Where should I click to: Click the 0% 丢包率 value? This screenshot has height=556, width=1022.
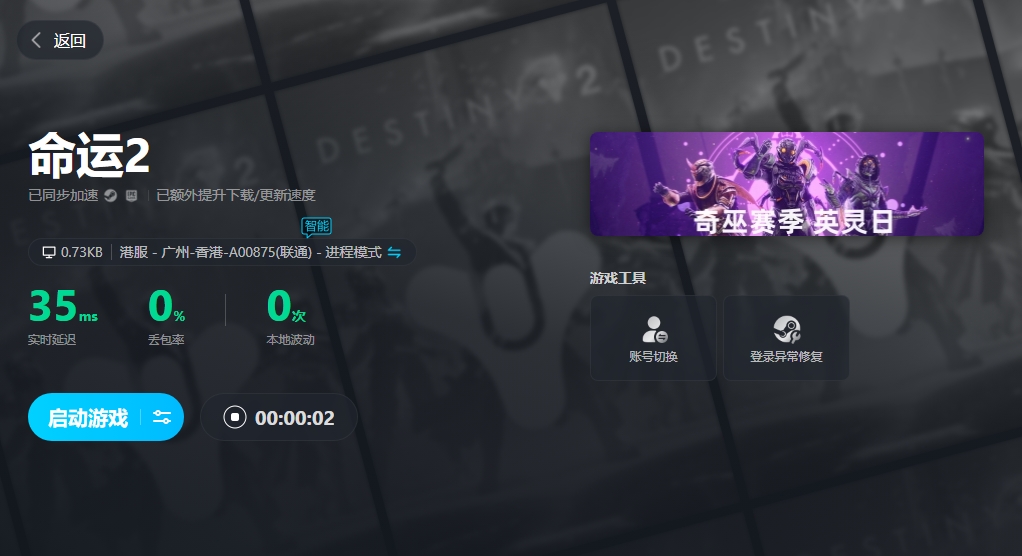(167, 306)
